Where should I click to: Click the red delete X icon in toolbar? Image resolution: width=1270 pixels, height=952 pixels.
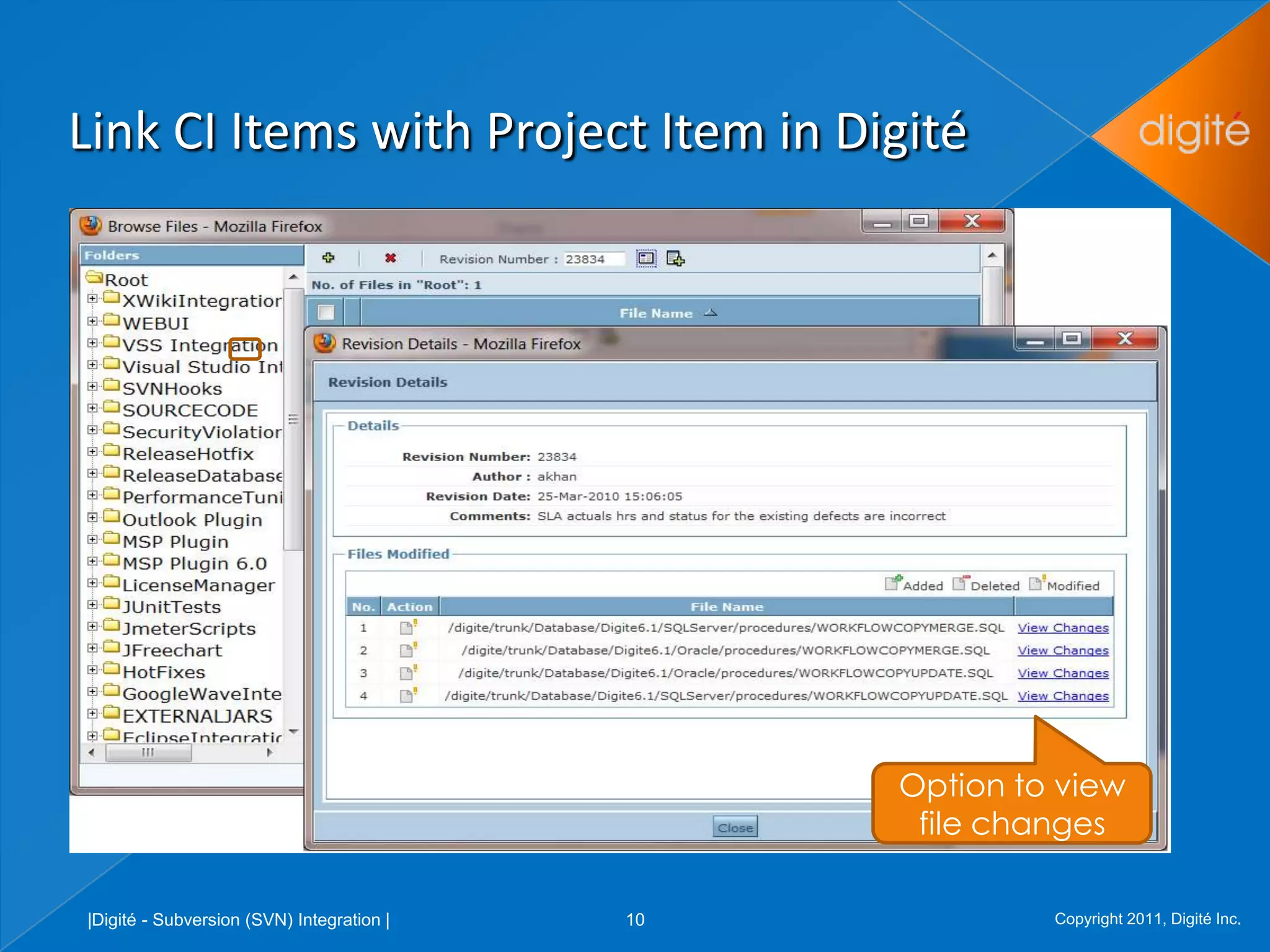click(390, 258)
